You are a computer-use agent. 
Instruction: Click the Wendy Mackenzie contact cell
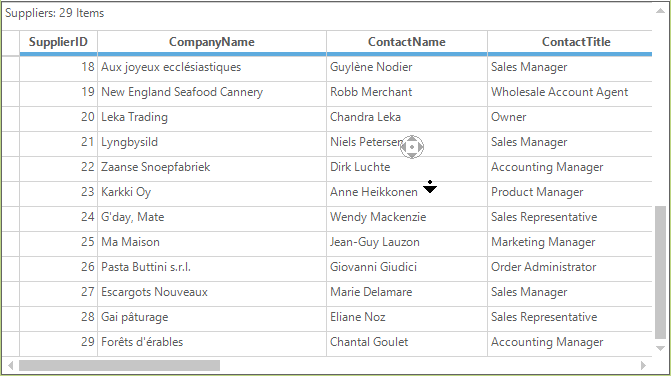407,217
